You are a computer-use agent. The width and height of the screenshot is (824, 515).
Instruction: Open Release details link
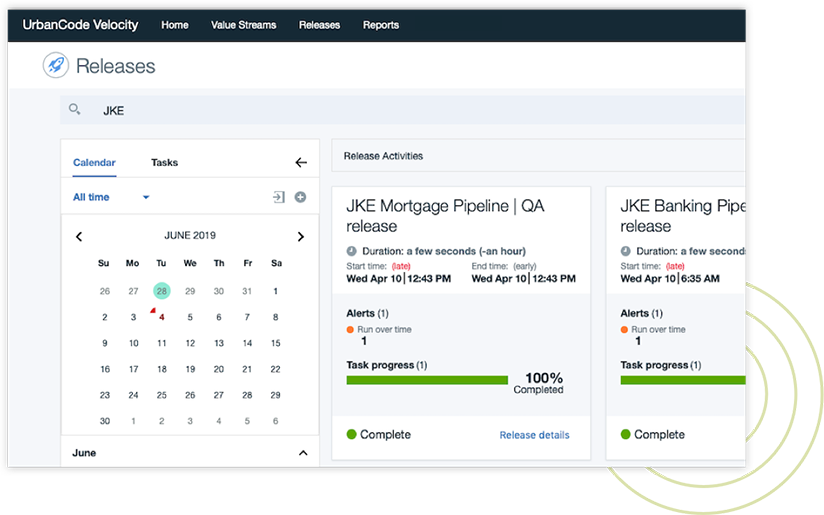(534, 435)
